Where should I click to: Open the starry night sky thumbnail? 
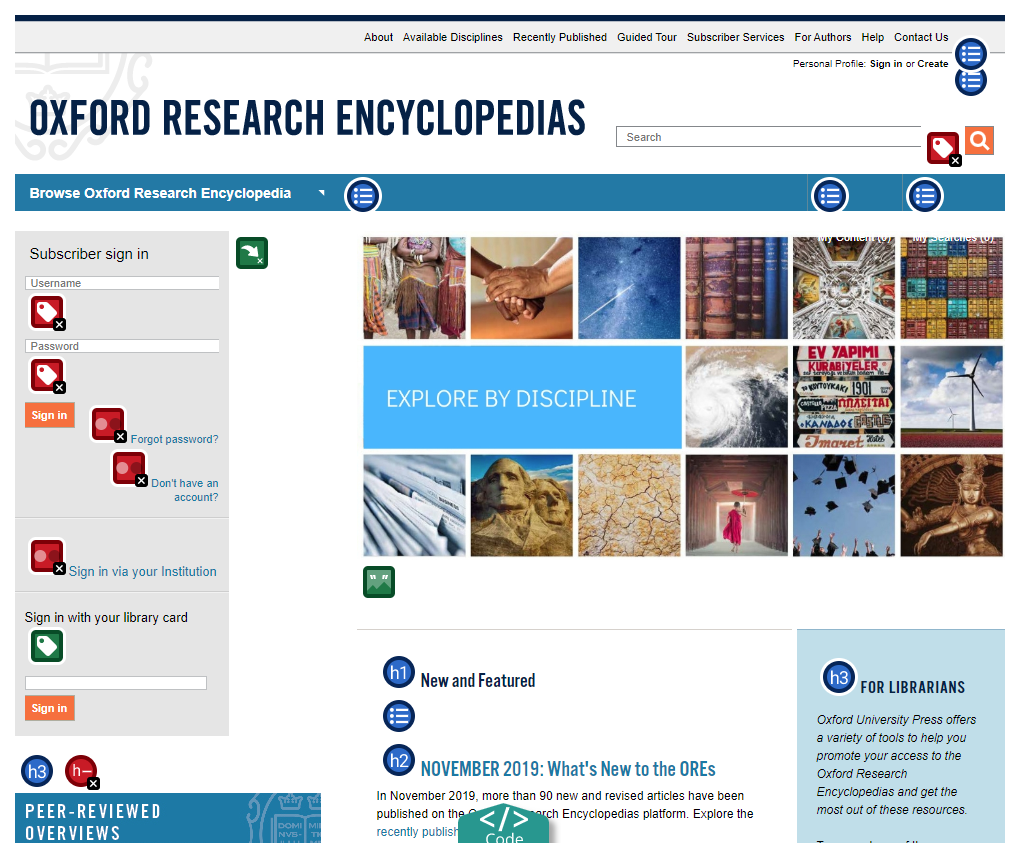pos(629,288)
